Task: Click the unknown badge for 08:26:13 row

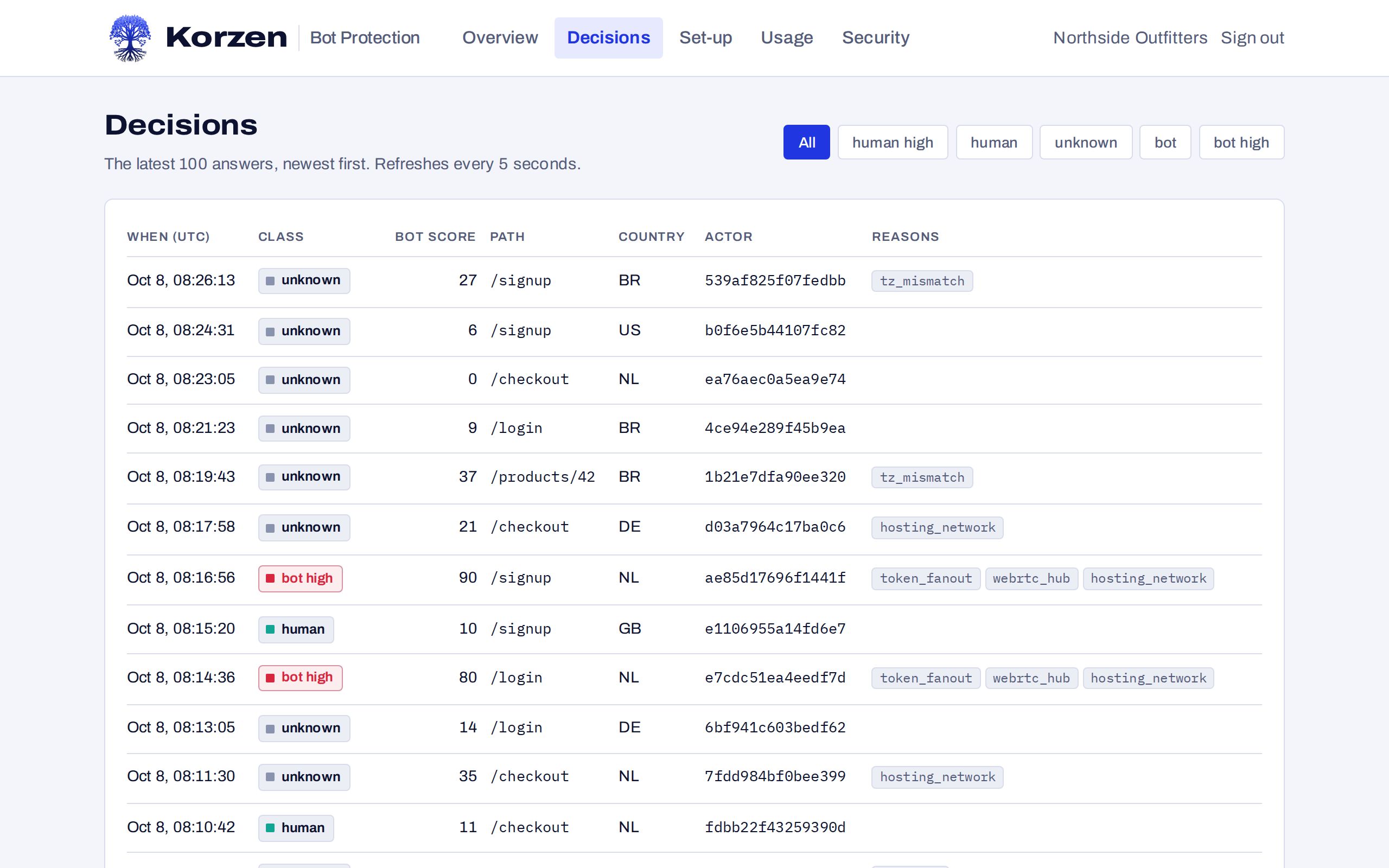Action: 304,280
